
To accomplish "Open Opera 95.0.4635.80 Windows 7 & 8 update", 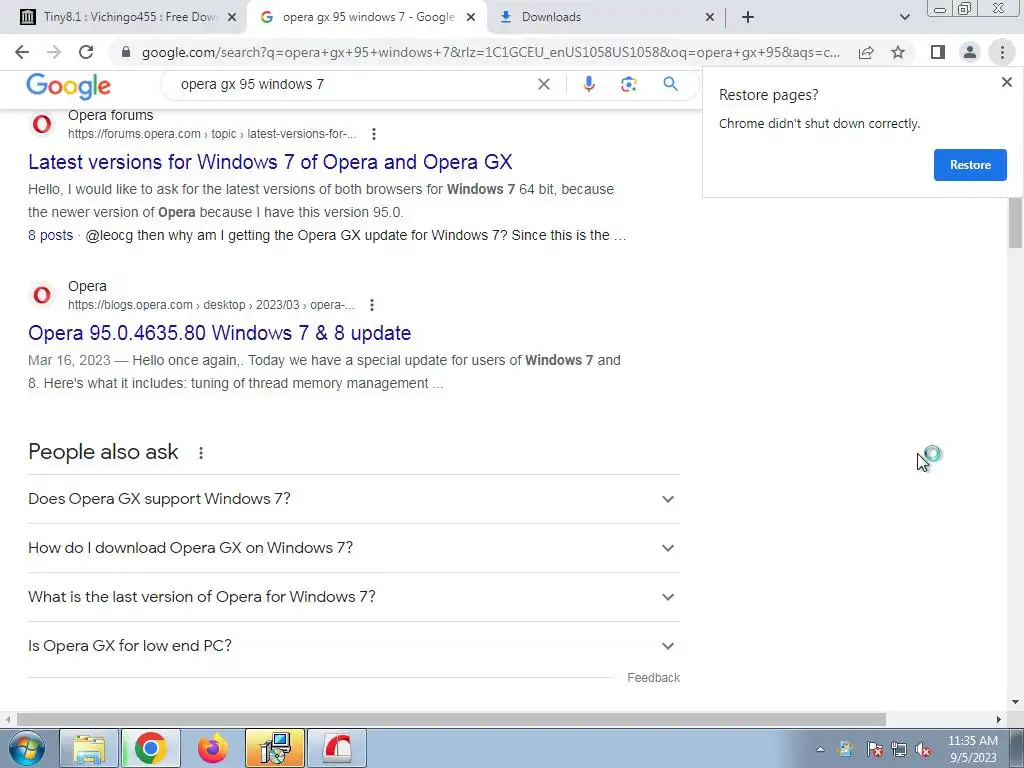I will click(219, 333).
